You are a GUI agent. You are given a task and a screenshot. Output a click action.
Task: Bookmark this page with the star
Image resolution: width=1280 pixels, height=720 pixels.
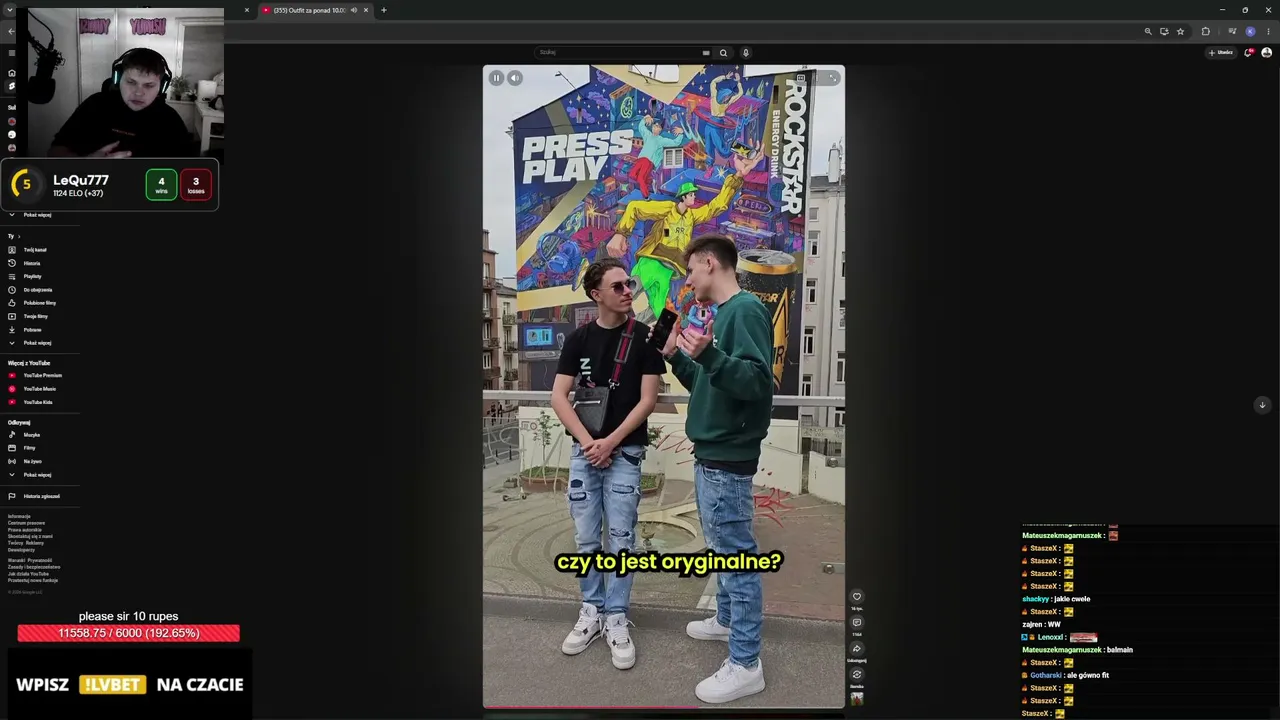1181,32
